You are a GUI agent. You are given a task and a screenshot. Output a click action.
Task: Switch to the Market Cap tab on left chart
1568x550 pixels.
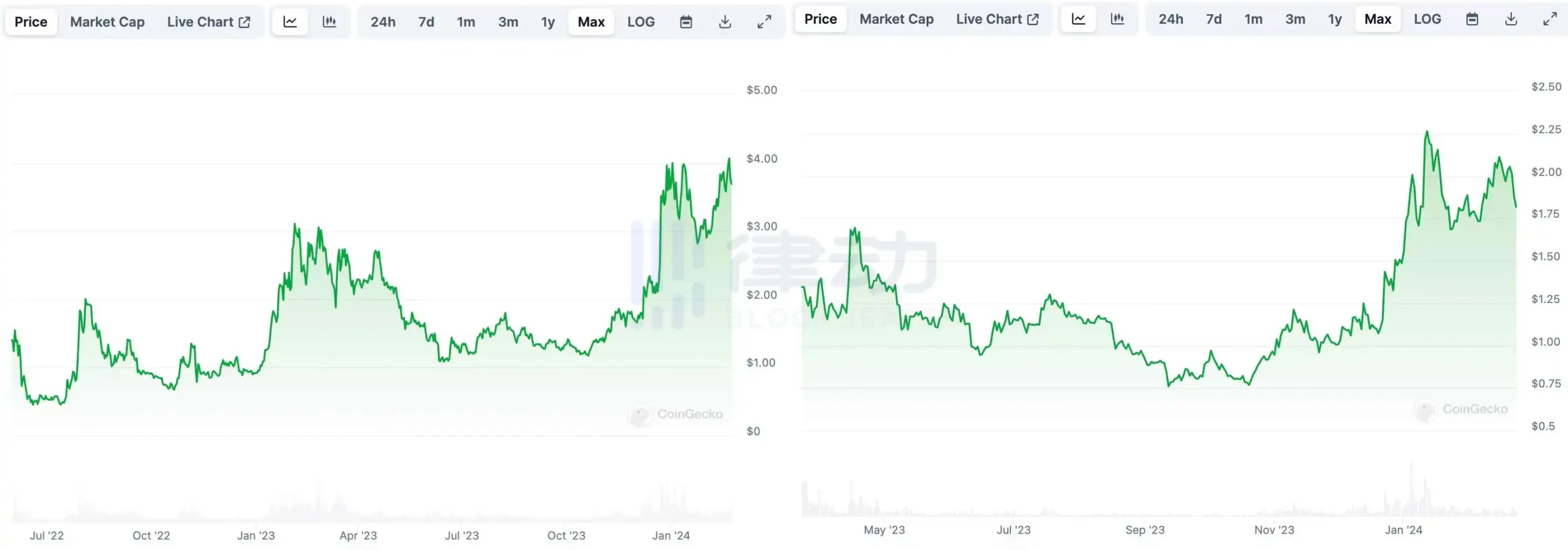(x=107, y=21)
